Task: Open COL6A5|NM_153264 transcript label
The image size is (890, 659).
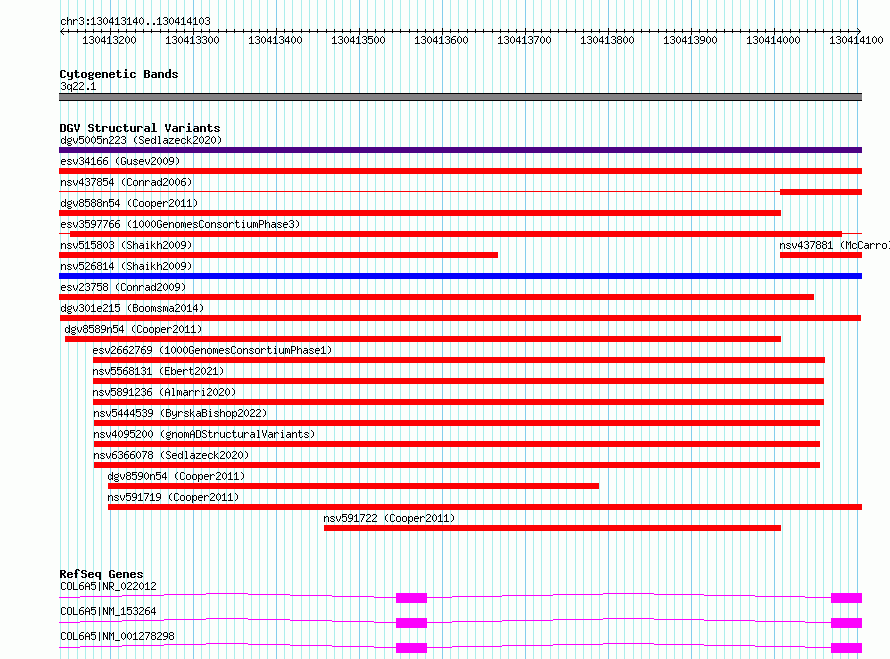Action: point(108,611)
